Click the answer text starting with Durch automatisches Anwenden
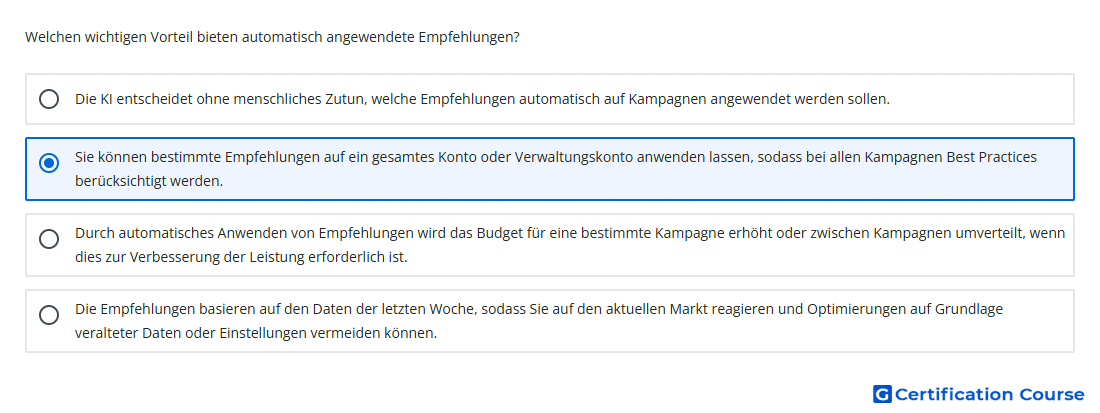 570,245
